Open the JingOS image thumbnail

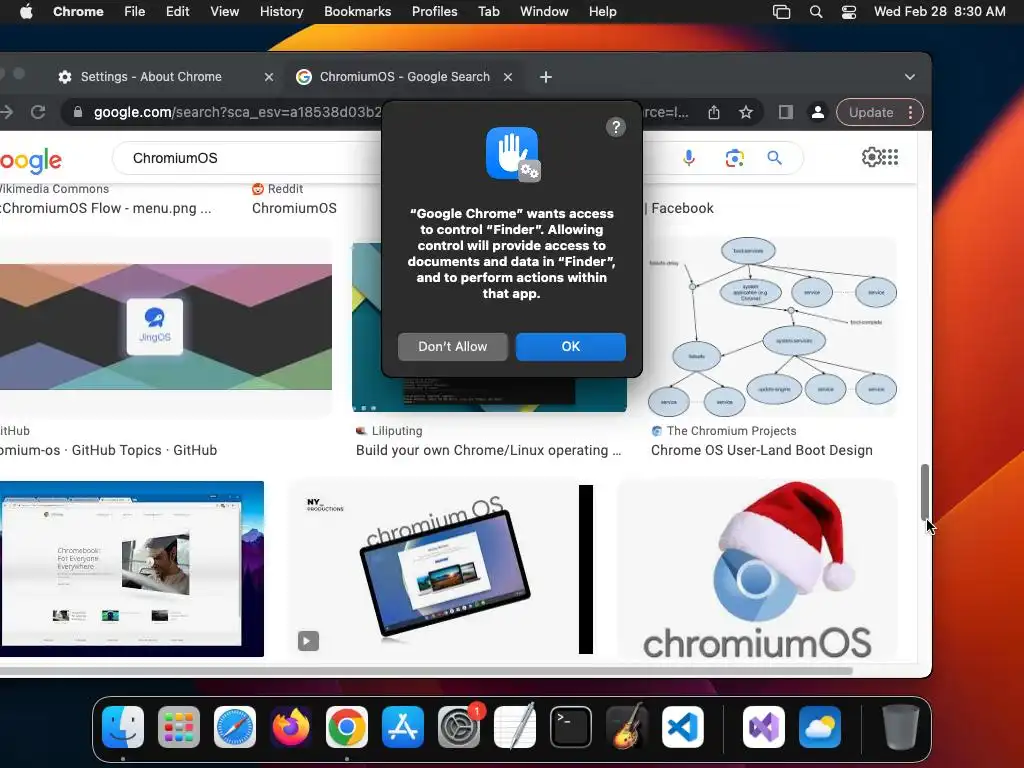[x=165, y=327]
